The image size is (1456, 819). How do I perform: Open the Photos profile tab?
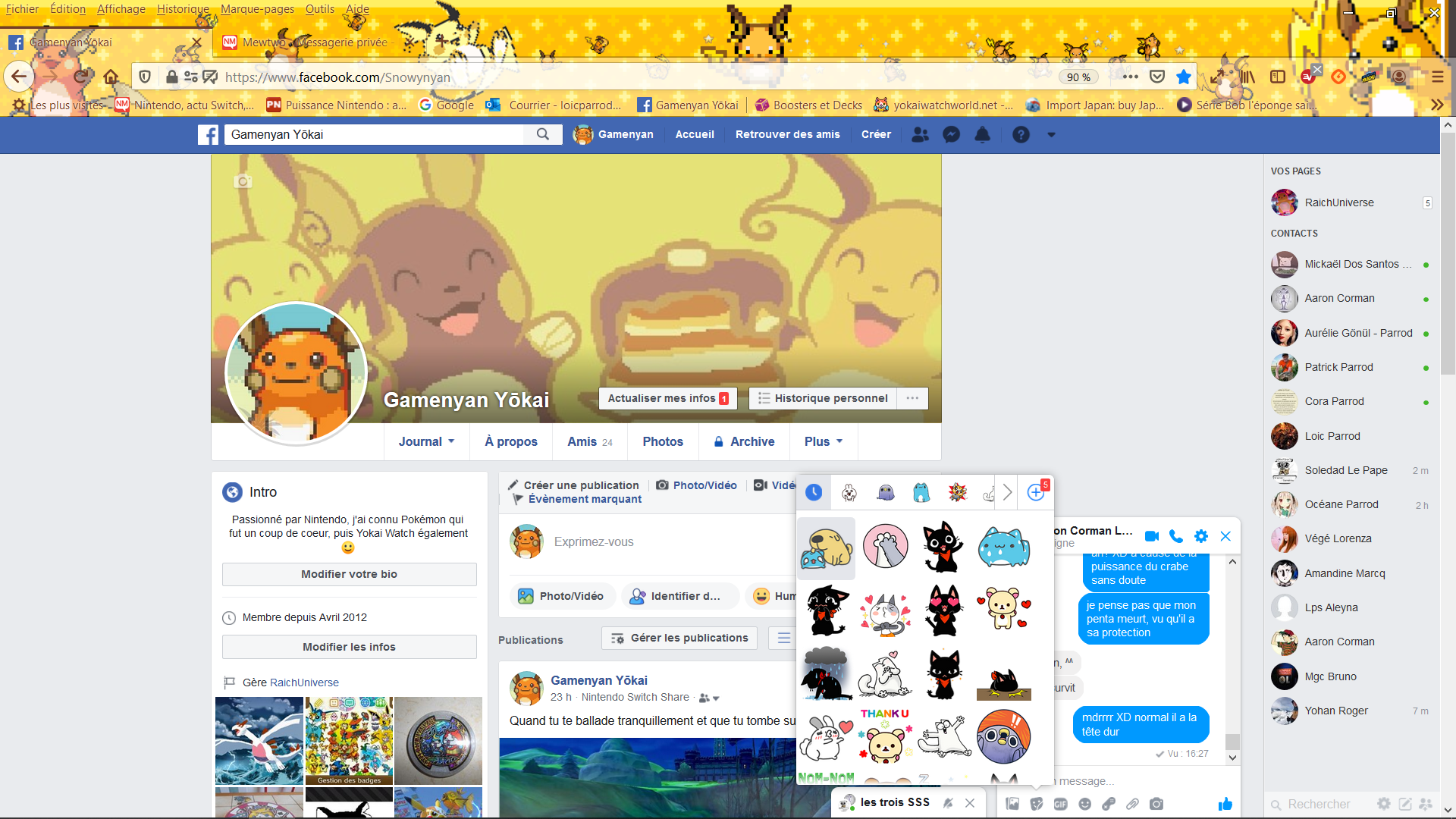(x=663, y=441)
